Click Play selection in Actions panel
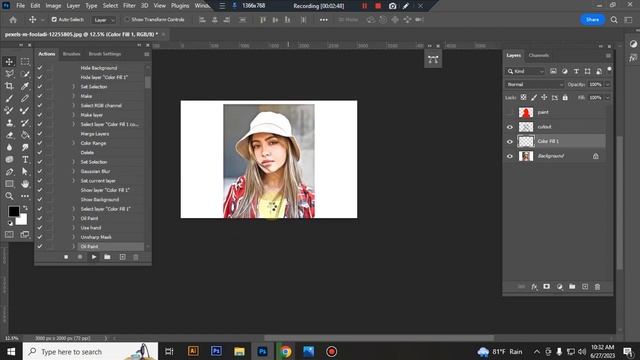The height and width of the screenshot is (360, 640). [x=94, y=257]
